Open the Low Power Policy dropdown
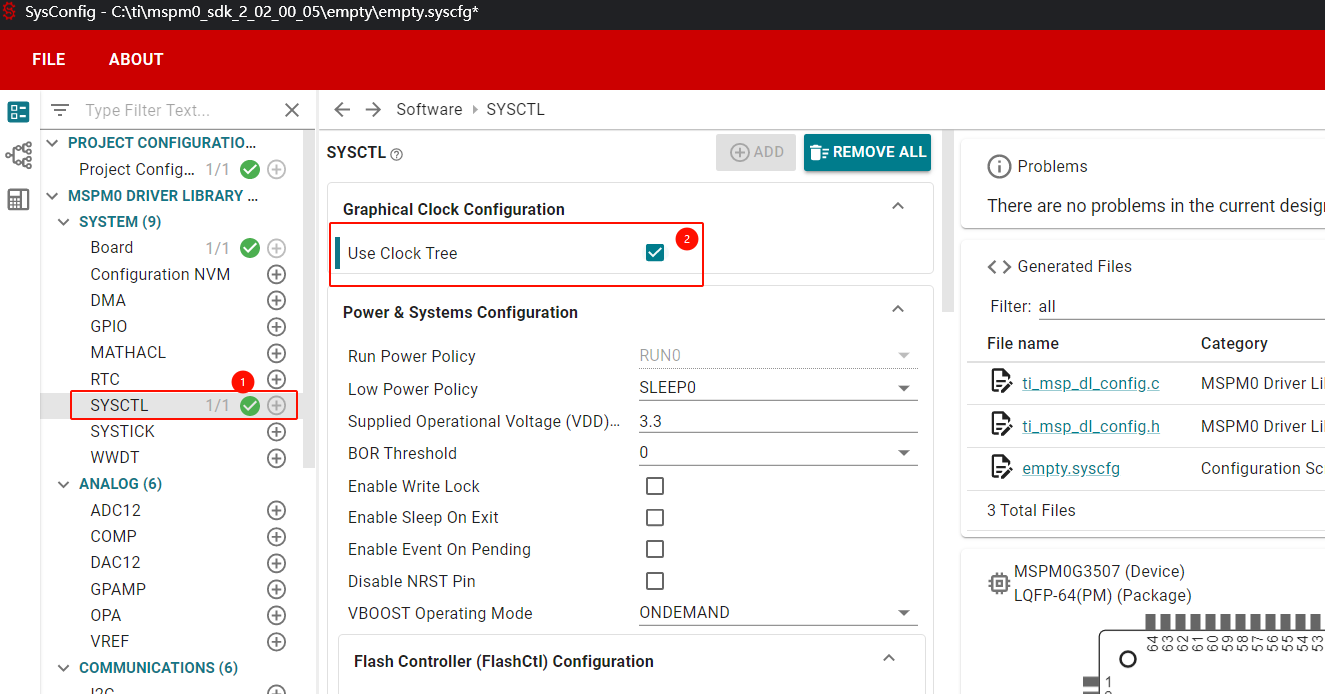This screenshot has height=694, width=1325. tap(777, 389)
